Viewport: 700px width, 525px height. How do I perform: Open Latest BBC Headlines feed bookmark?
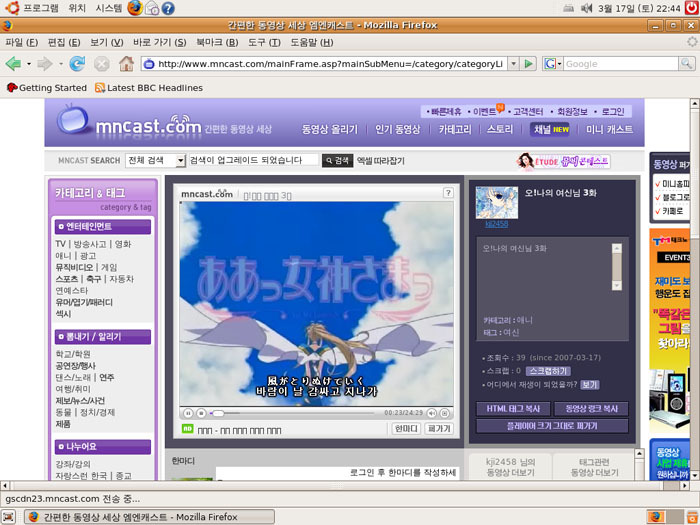(x=149, y=88)
